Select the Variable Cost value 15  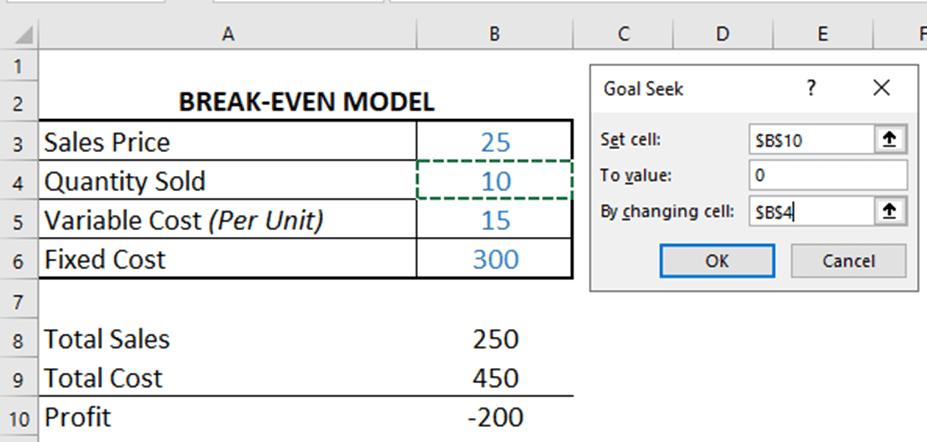495,220
